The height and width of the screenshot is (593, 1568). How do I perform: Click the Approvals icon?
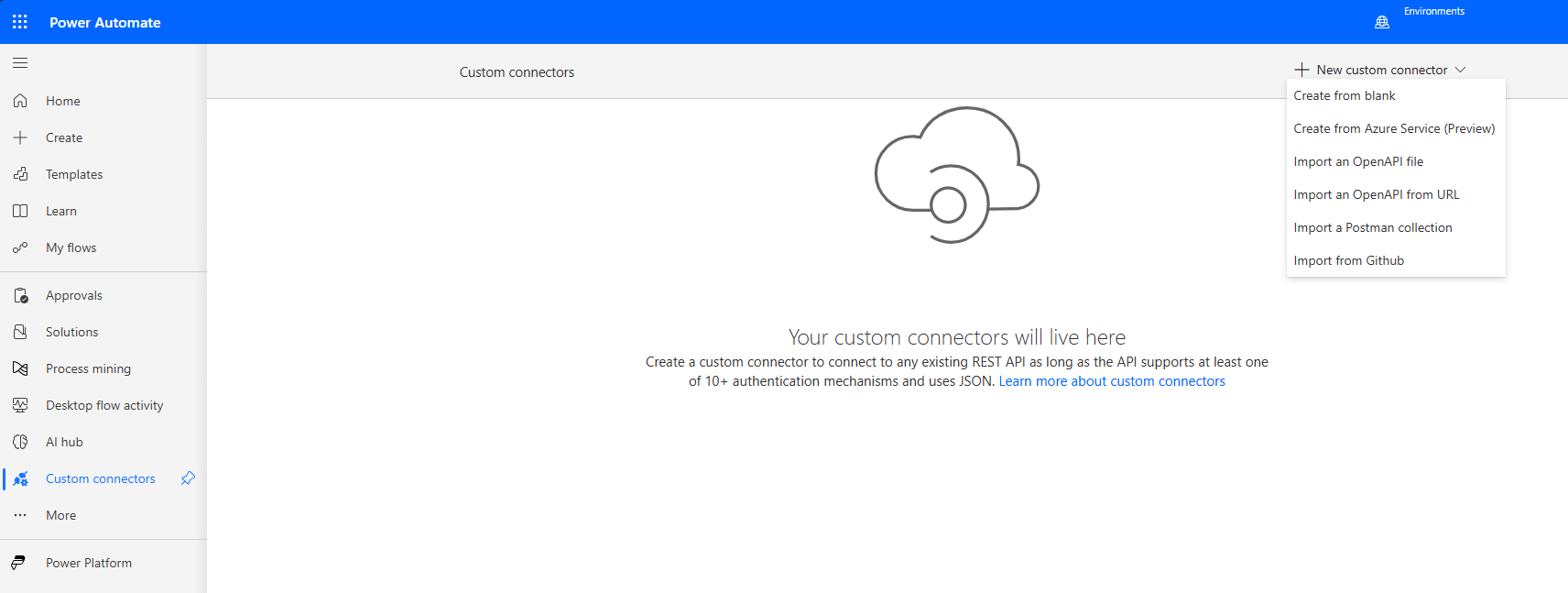pyautogui.click(x=20, y=295)
